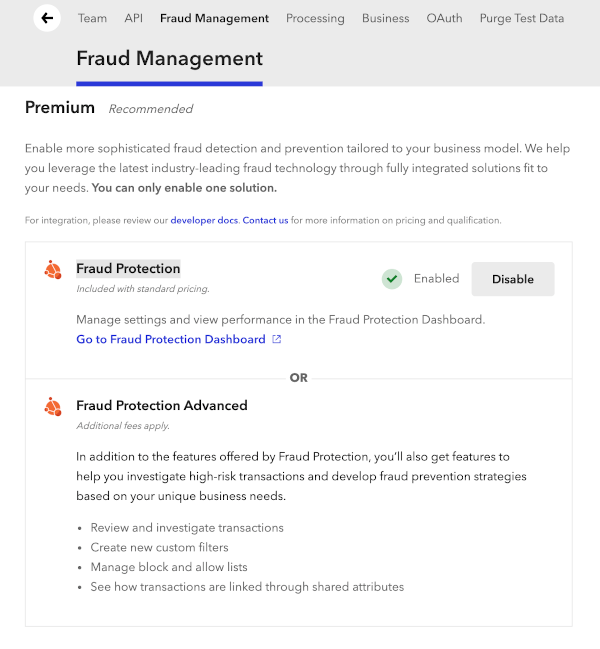Image resolution: width=600 pixels, height=649 pixels.
Task: Open the Purge Test Data tab
Action: [x=521, y=18]
